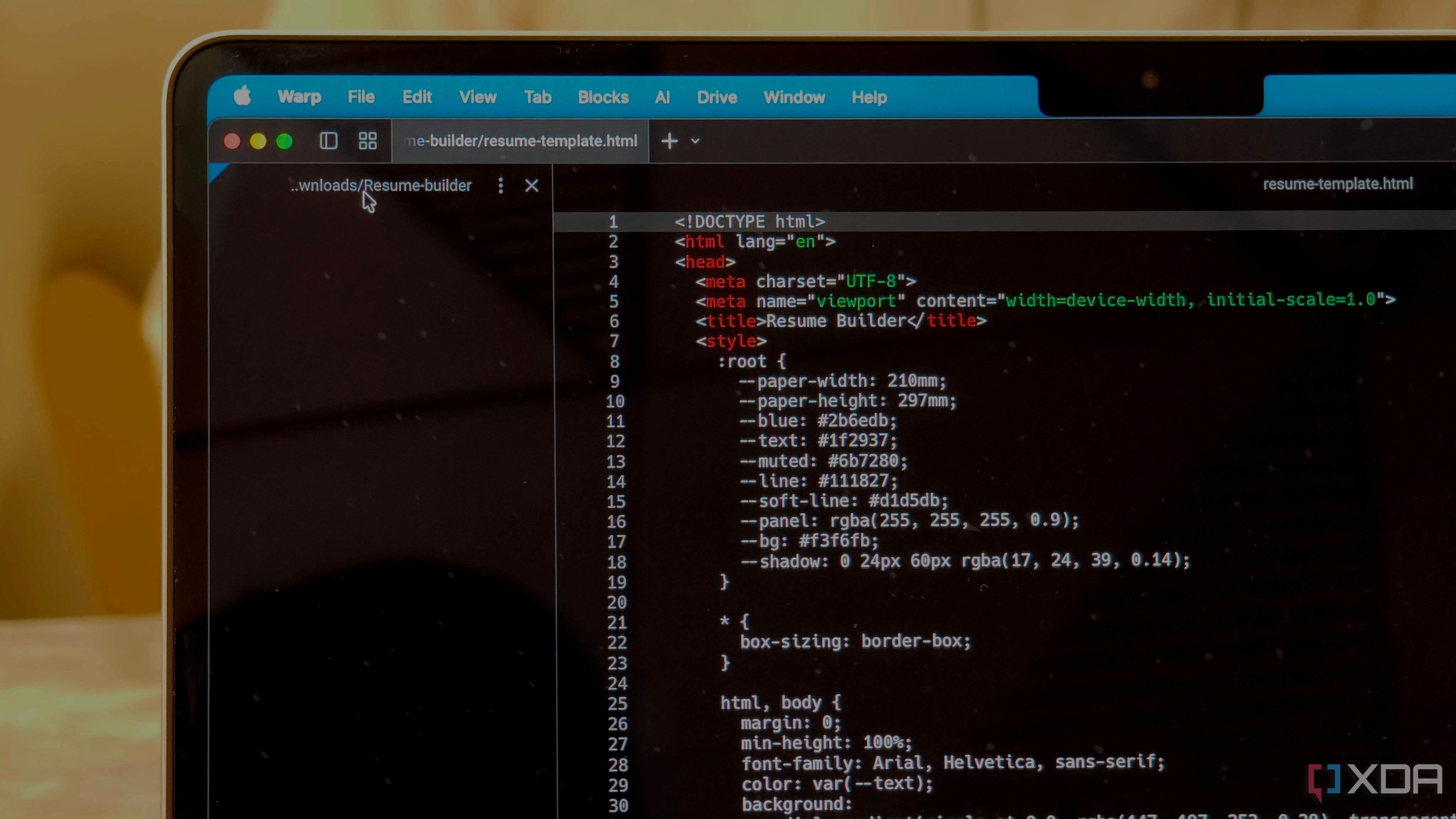Click the --paper-width: 210mm line

842,381
